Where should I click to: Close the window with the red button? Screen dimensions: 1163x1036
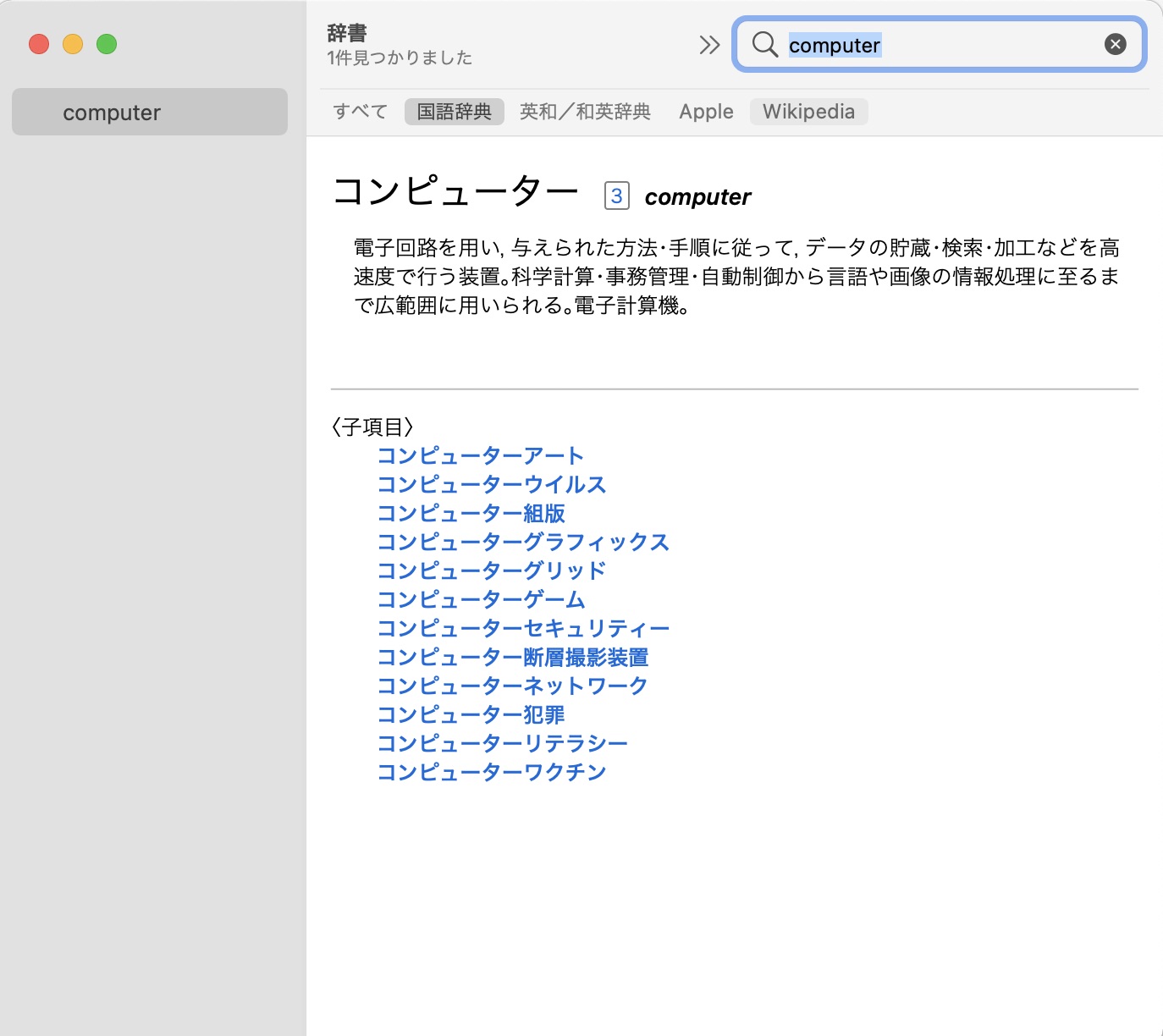click(x=39, y=44)
